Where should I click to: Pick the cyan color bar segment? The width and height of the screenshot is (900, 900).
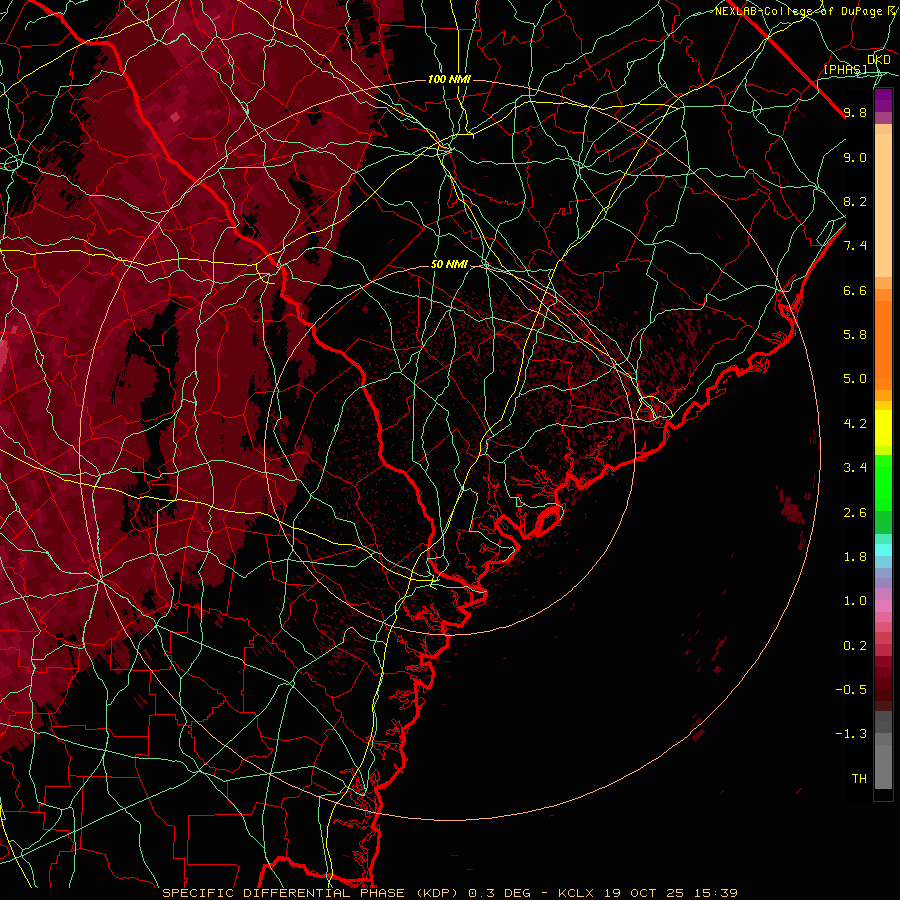click(x=883, y=550)
